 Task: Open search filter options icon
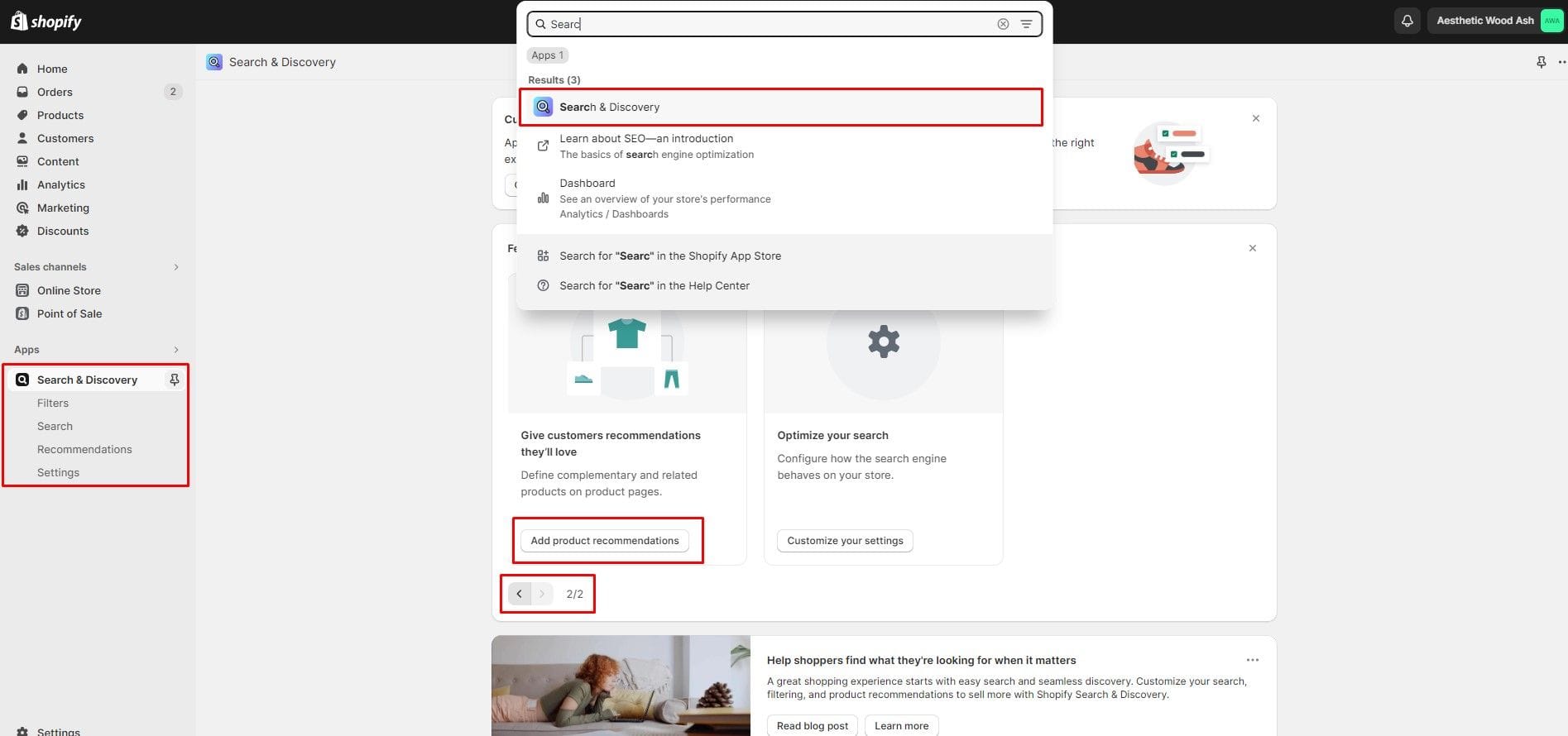[1026, 24]
